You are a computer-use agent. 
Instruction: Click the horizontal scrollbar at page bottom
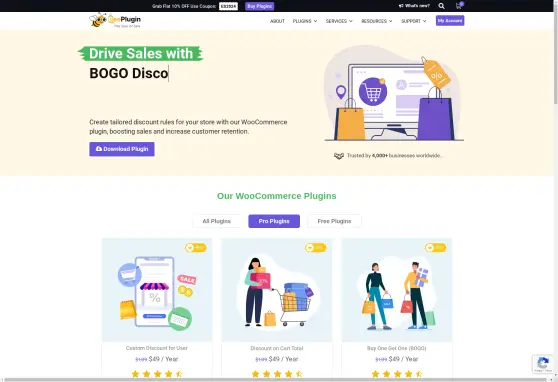pyautogui.click(x=276, y=380)
